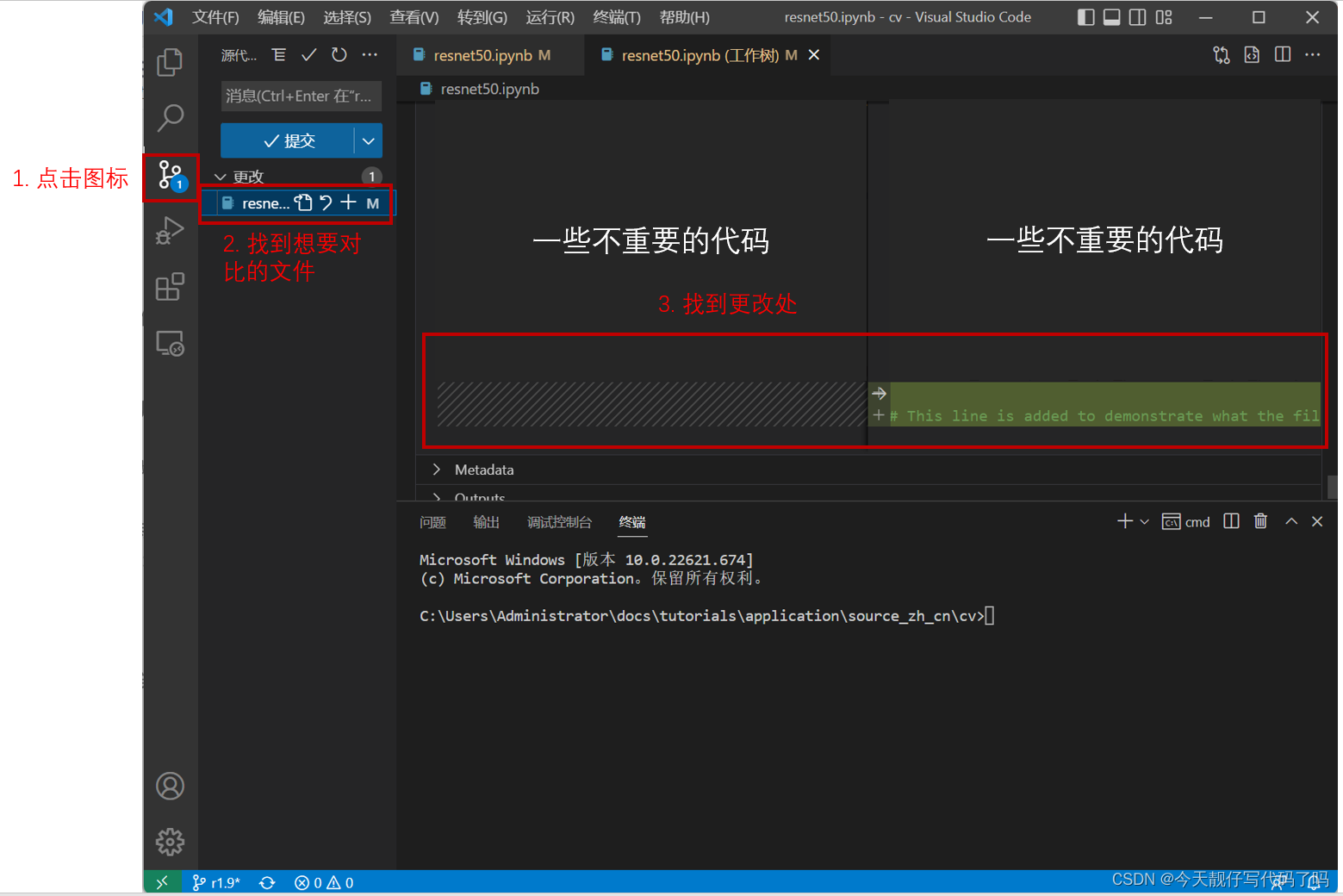Discard changes on resnet50 change row
Viewport: 1343px width, 896px height.
point(326,202)
